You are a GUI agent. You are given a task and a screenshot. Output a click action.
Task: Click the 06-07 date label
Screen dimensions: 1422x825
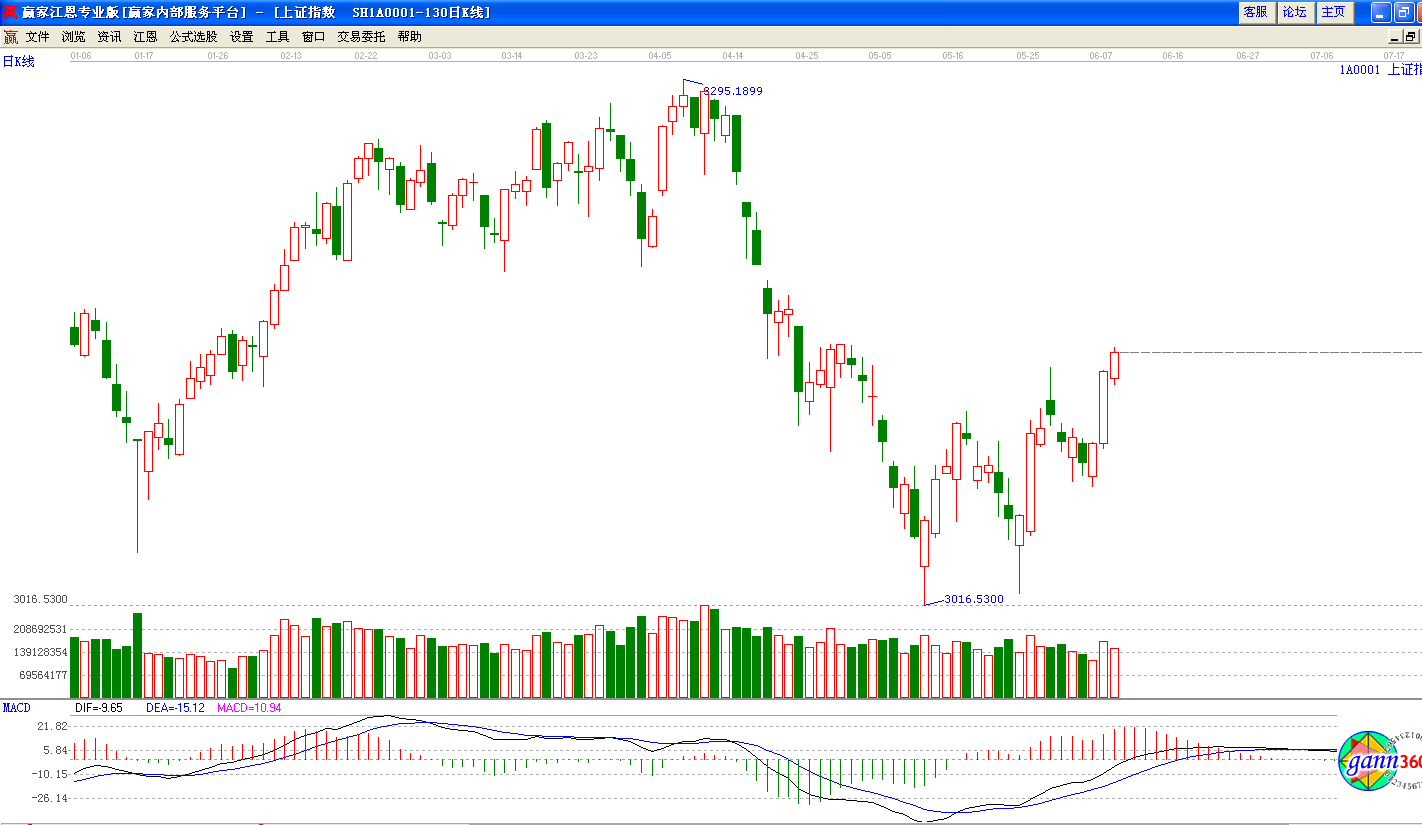click(x=1102, y=56)
